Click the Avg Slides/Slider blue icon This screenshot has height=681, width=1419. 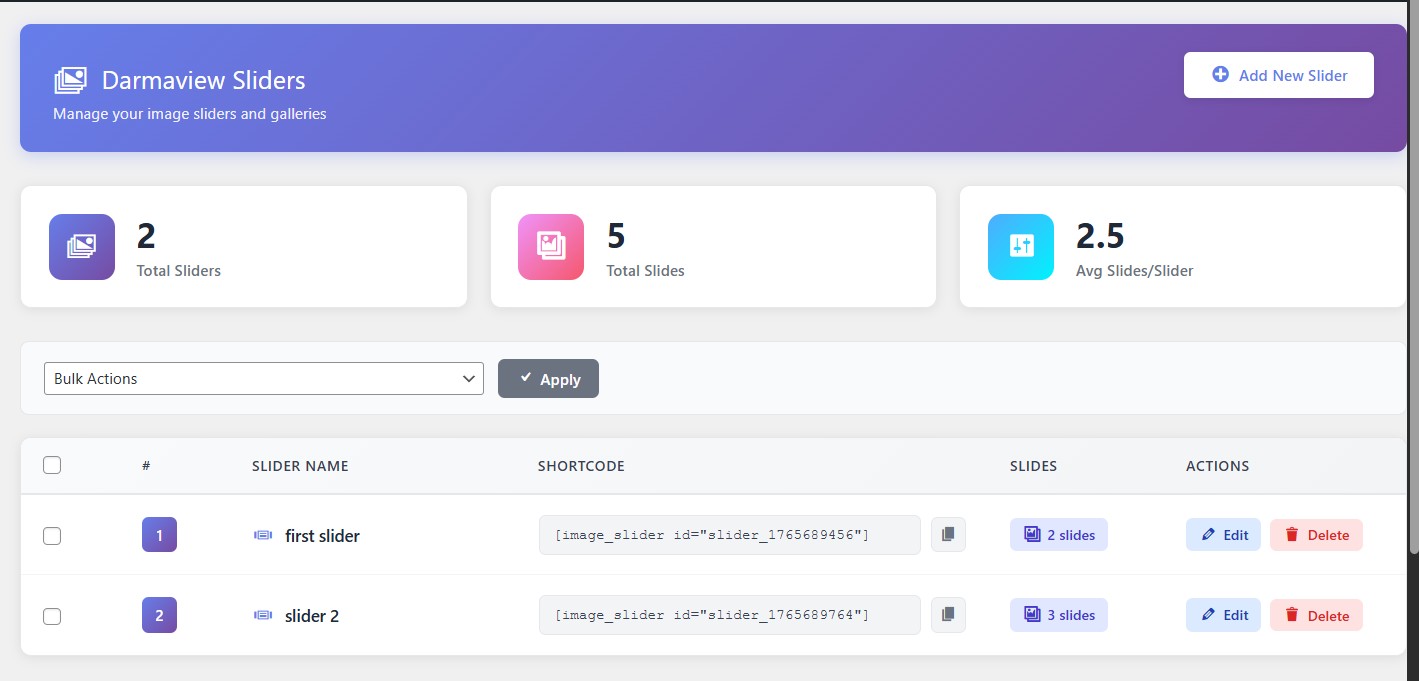click(x=1021, y=247)
